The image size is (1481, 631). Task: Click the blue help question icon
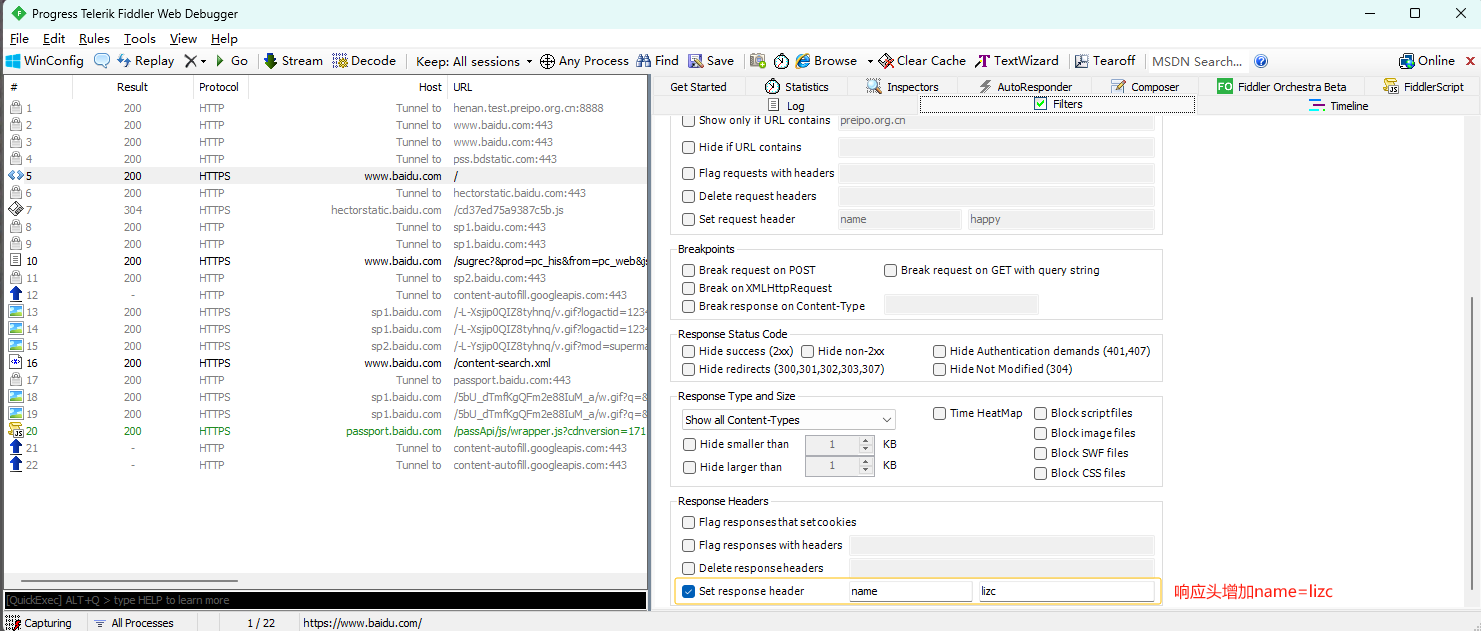pyautogui.click(x=1261, y=61)
